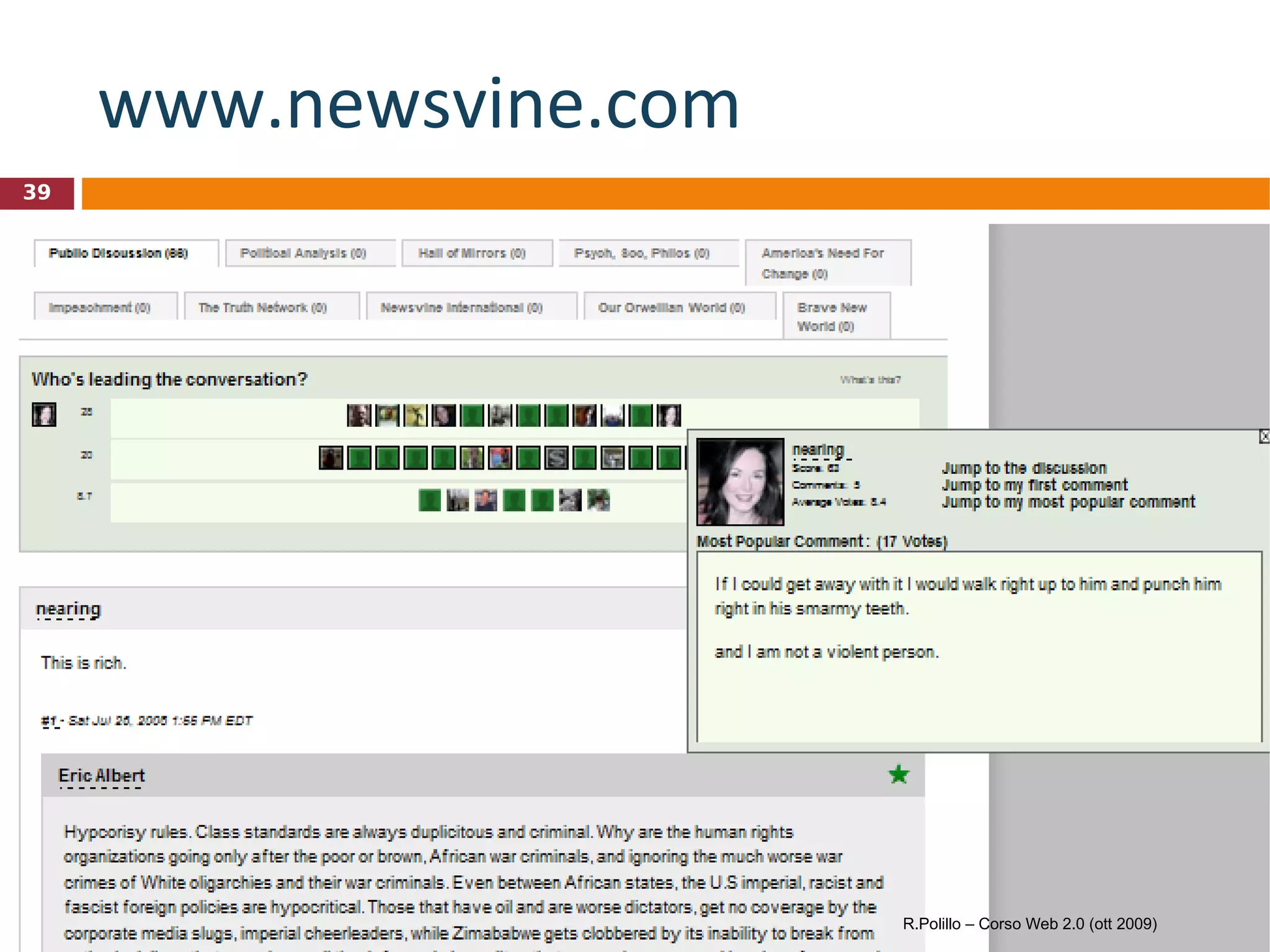1270x952 pixels.
Task: Open the Public Discussion (66) tab
Action: click(x=126, y=253)
